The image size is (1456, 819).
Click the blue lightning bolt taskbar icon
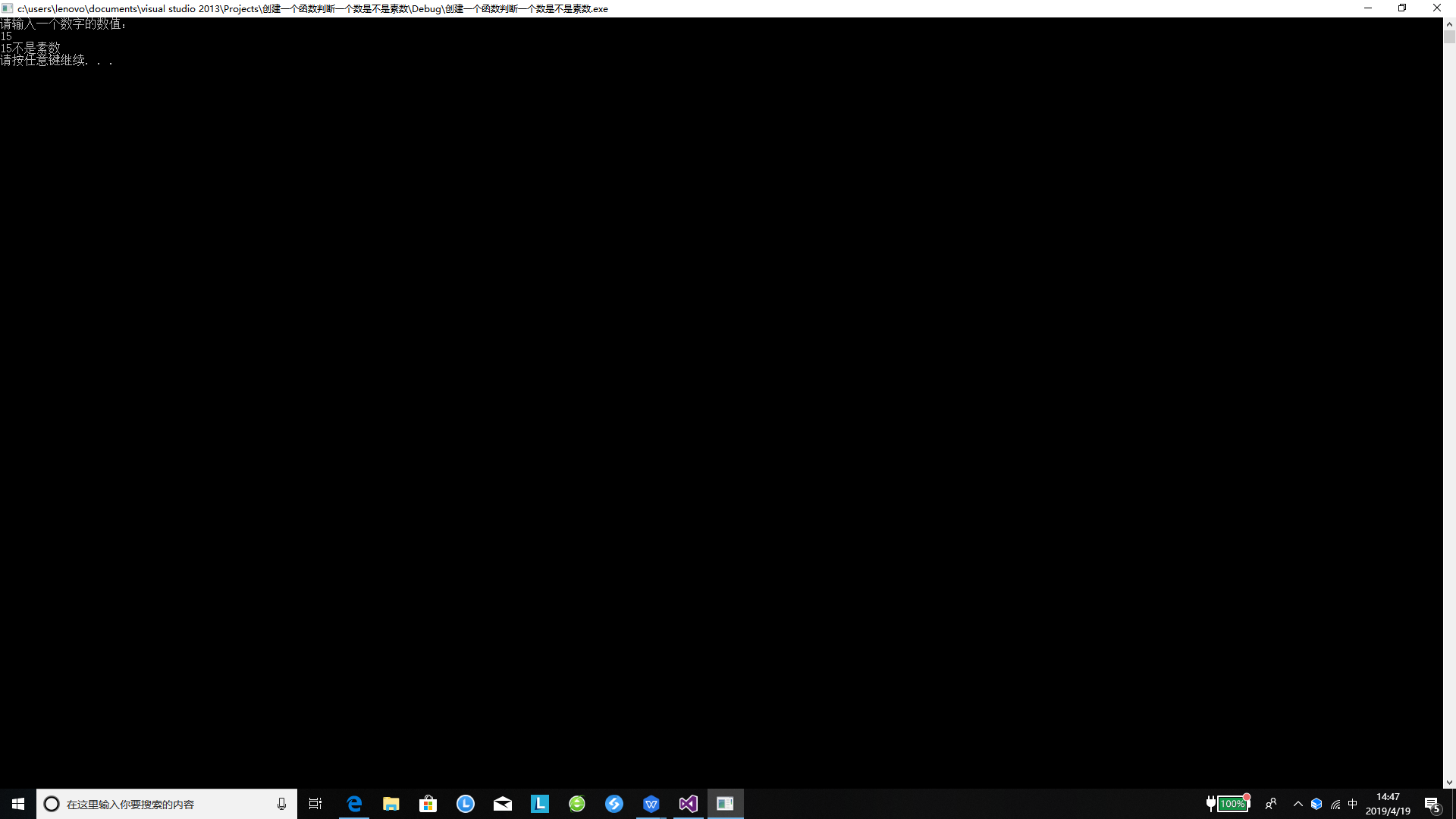click(614, 804)
